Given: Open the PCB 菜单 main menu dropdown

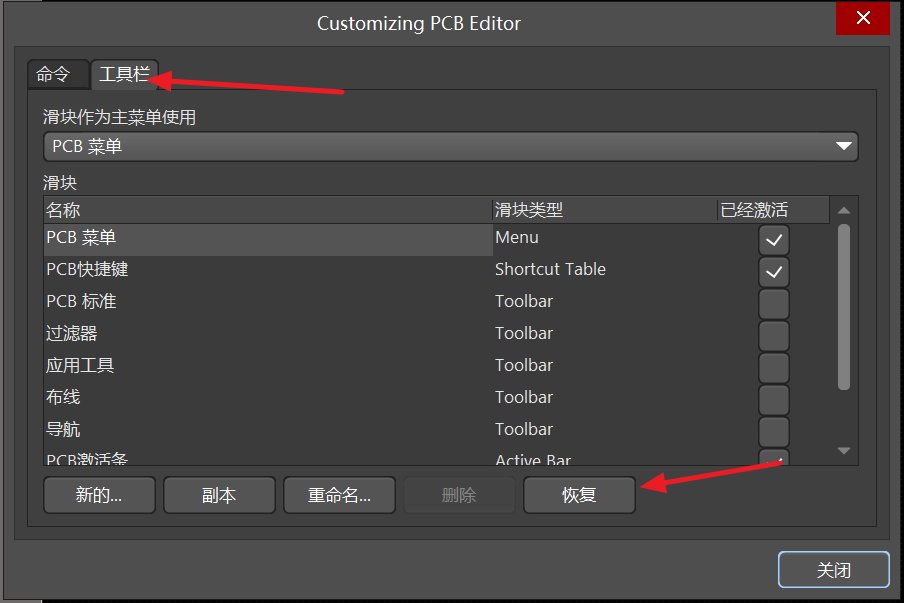Looking at the screenshot, I should click(x=450, y=146).
